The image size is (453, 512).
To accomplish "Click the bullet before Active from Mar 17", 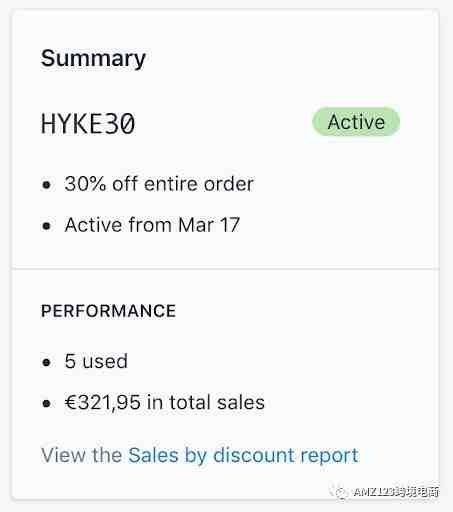I will click(x=47, y=226).
